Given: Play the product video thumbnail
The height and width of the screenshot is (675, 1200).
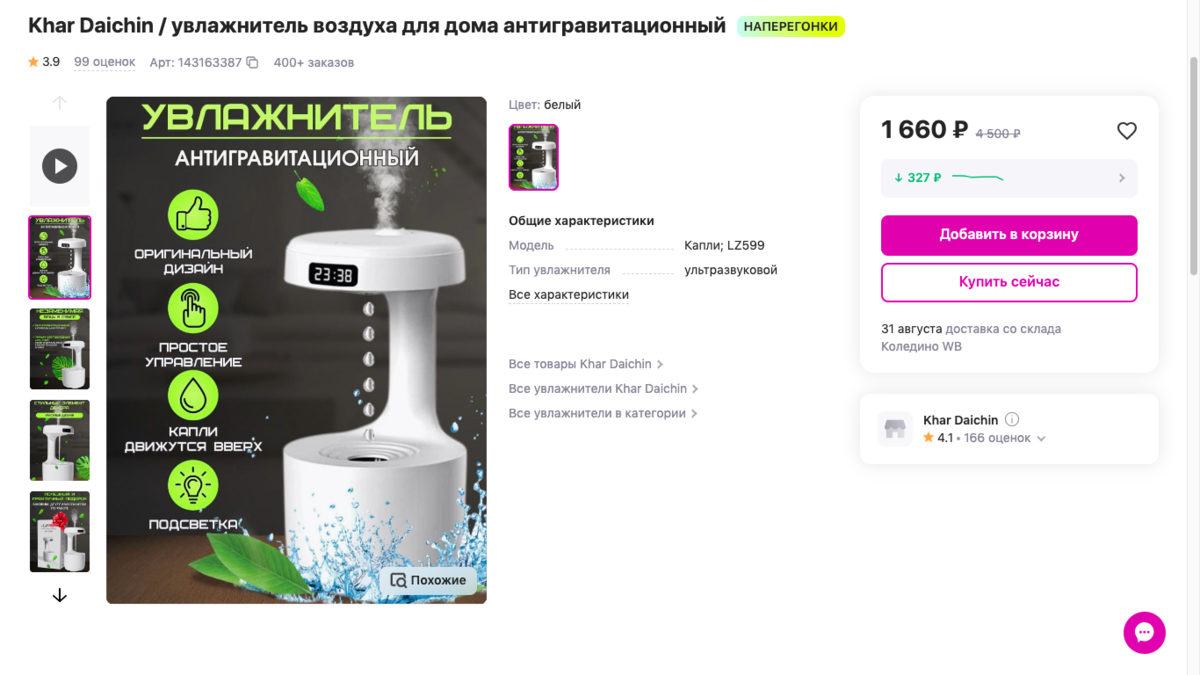Looking at the screenshot, I should pos(60,166).
